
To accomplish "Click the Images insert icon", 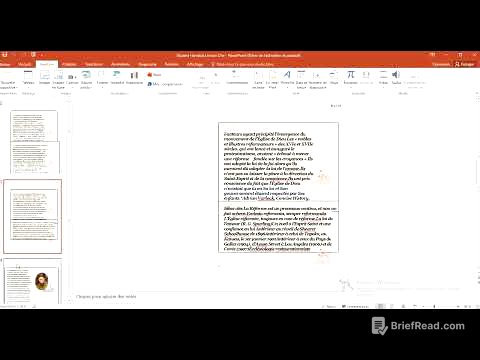I will pos(44,78).
